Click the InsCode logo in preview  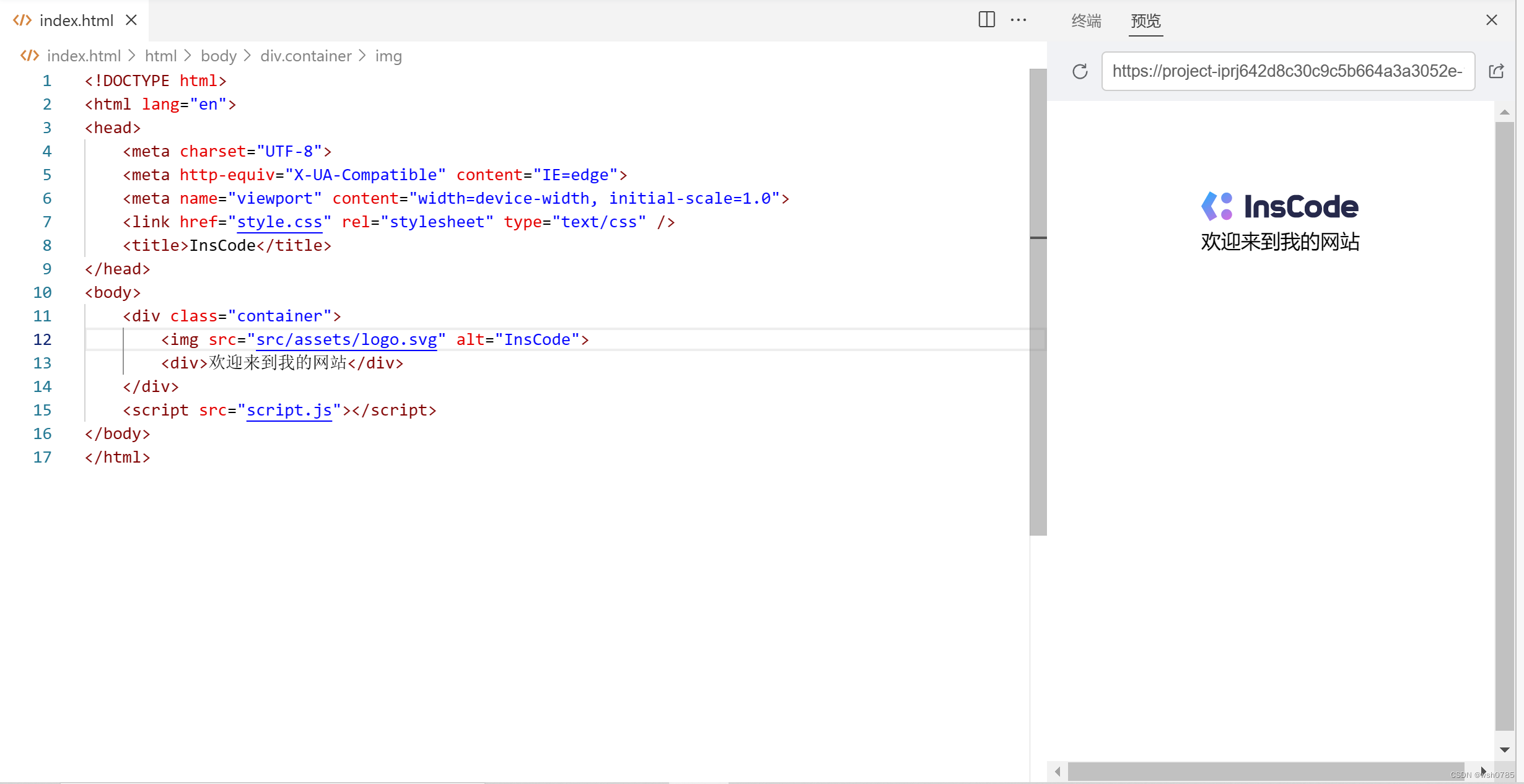(x=1280, y=206)
